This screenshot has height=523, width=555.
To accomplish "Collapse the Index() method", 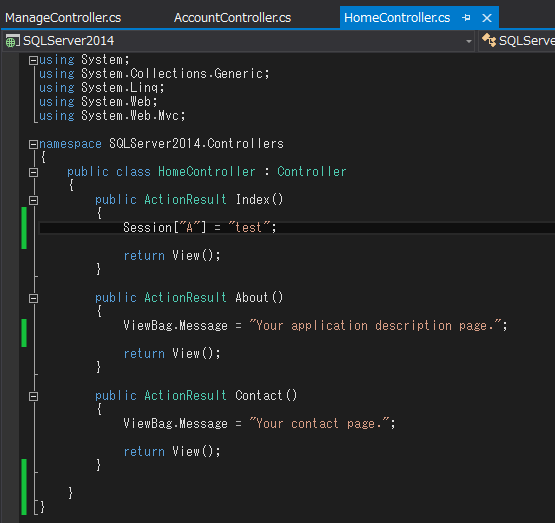I will [33, 200].
